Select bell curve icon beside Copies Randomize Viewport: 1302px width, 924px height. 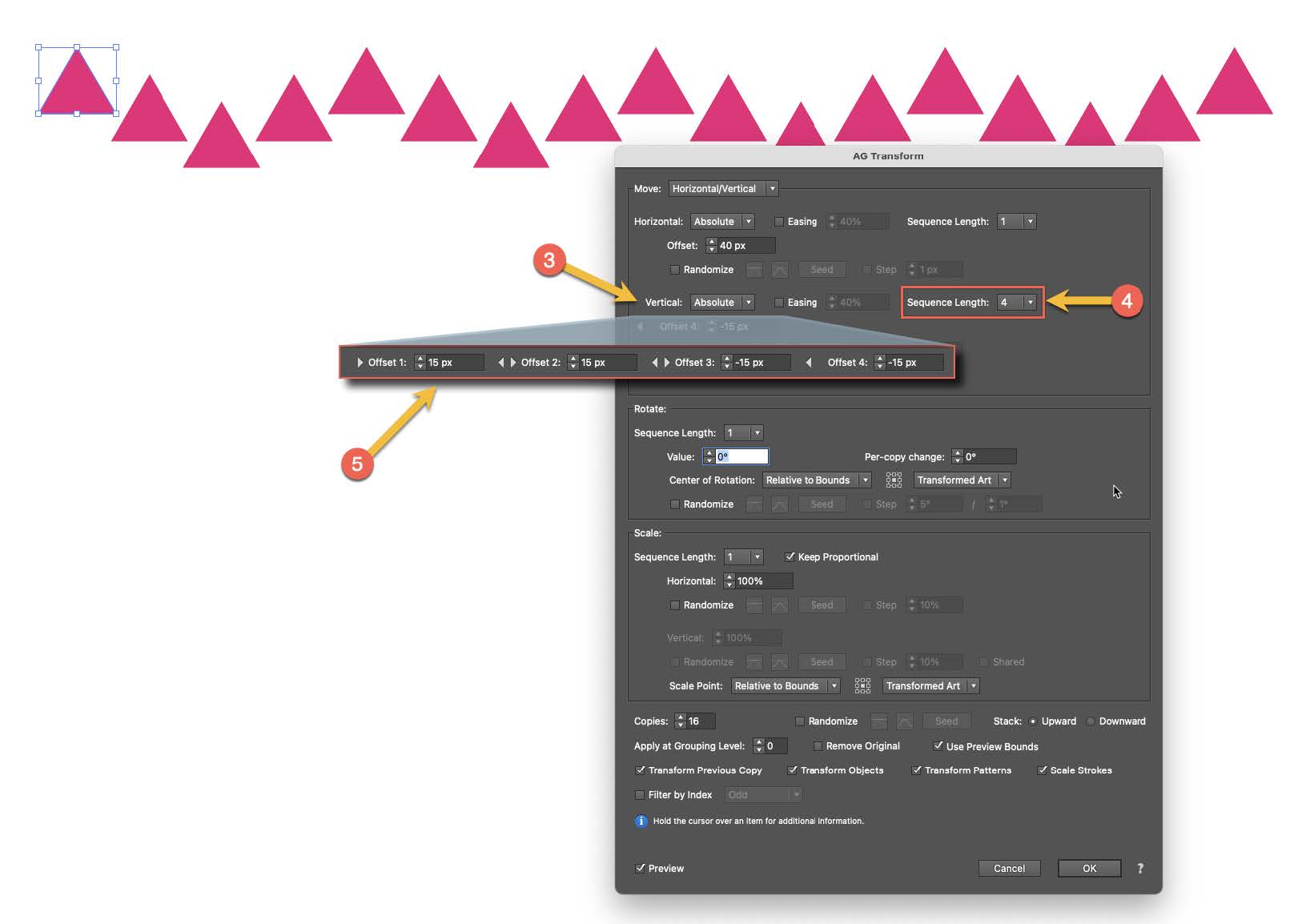click(905, 721)
